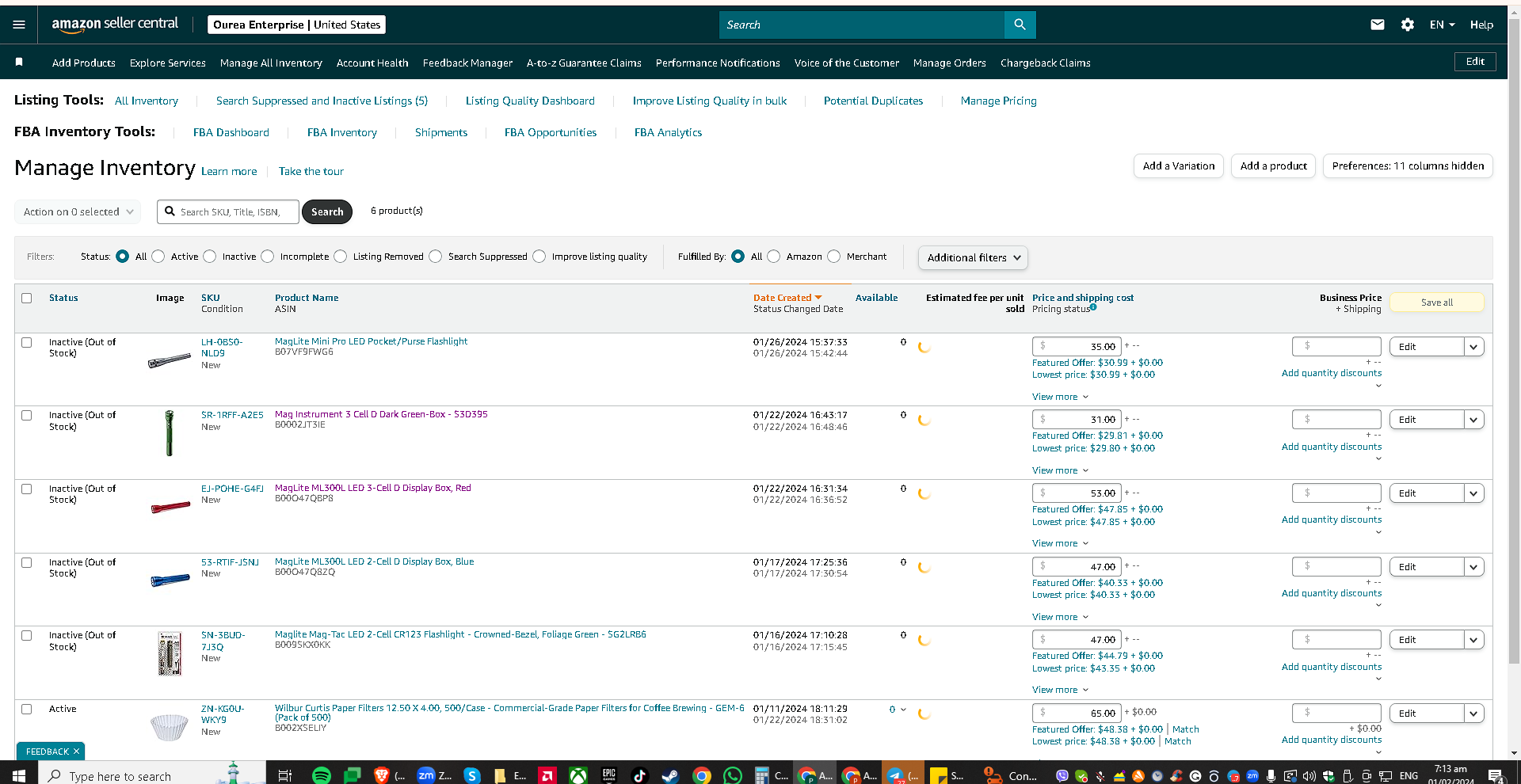Open the messages envelope icon
The width and height of the screenshot is (1521, 784).
[1378, 25]
